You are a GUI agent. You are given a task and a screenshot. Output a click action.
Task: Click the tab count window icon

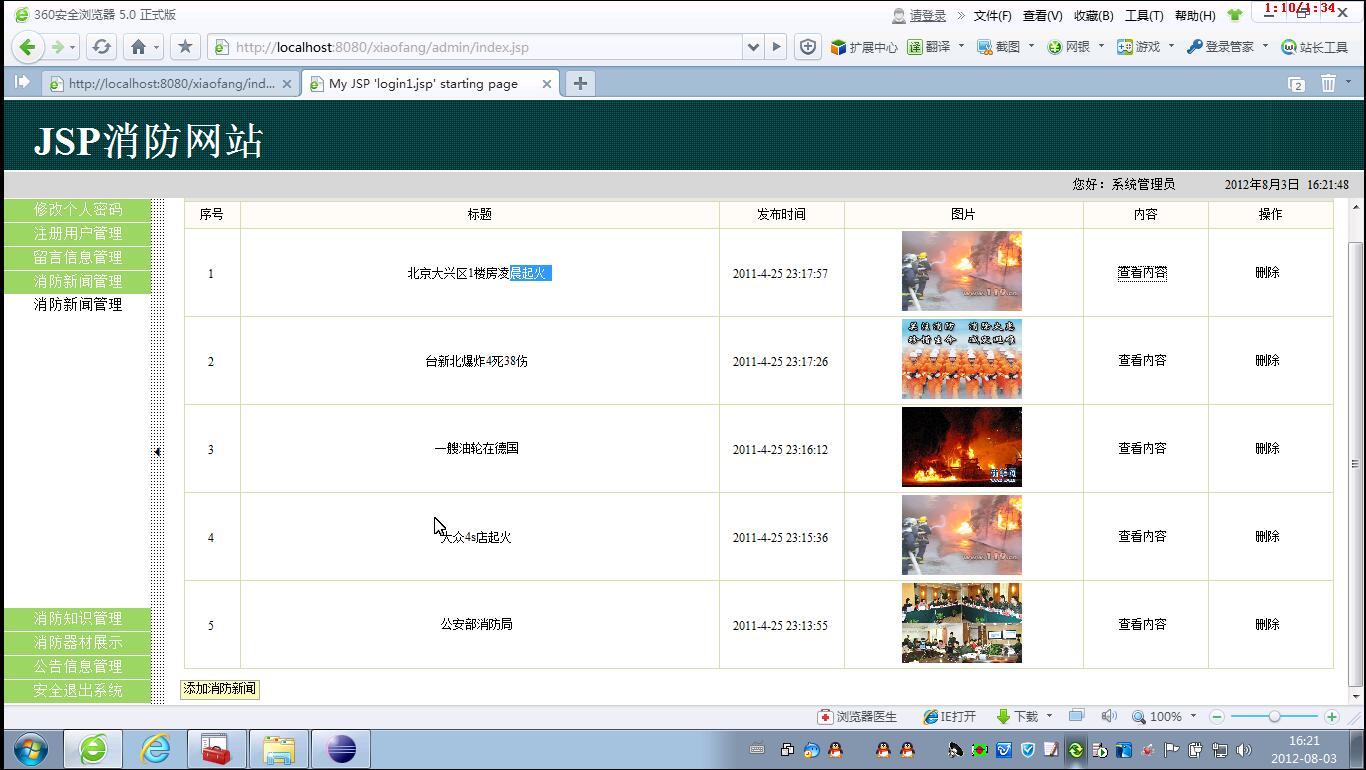1297,84
